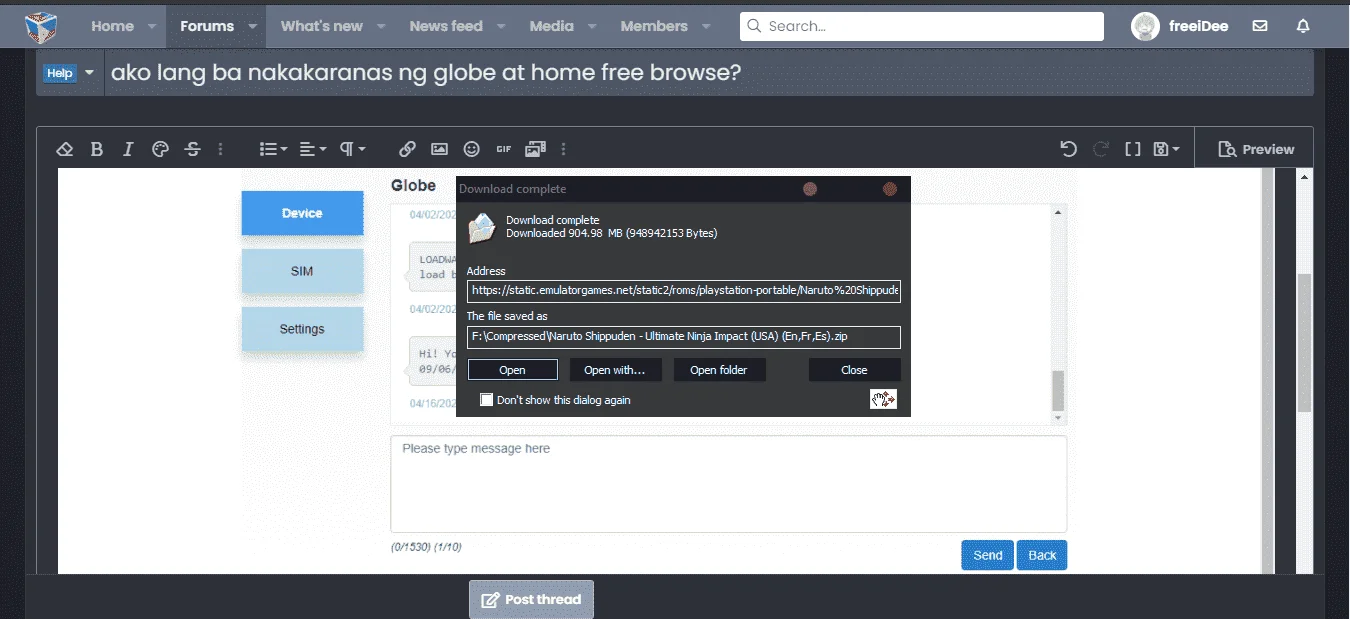Image resolution: width=1350 pixels, height=619 pixels.
Task: Click Close in download dialog
Action: (x=854, y=370)
